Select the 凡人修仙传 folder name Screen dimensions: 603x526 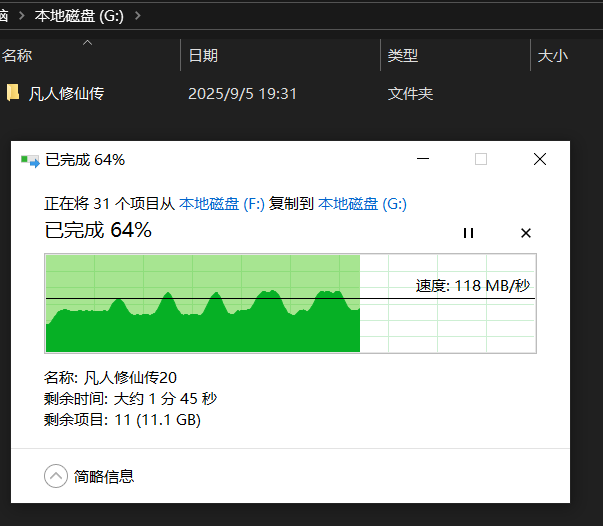(67, 94)
